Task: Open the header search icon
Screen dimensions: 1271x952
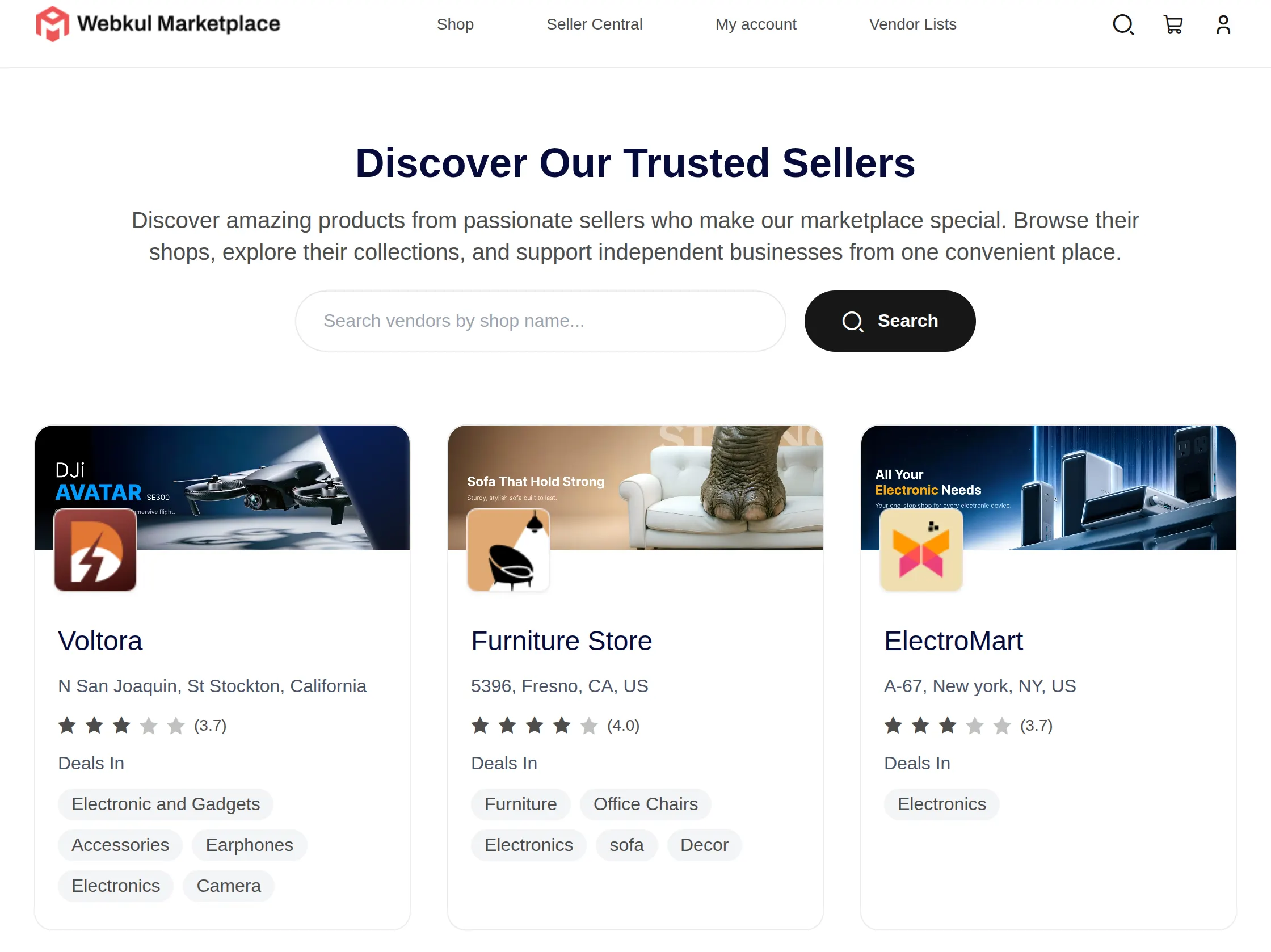Action: pos(1123,25)
